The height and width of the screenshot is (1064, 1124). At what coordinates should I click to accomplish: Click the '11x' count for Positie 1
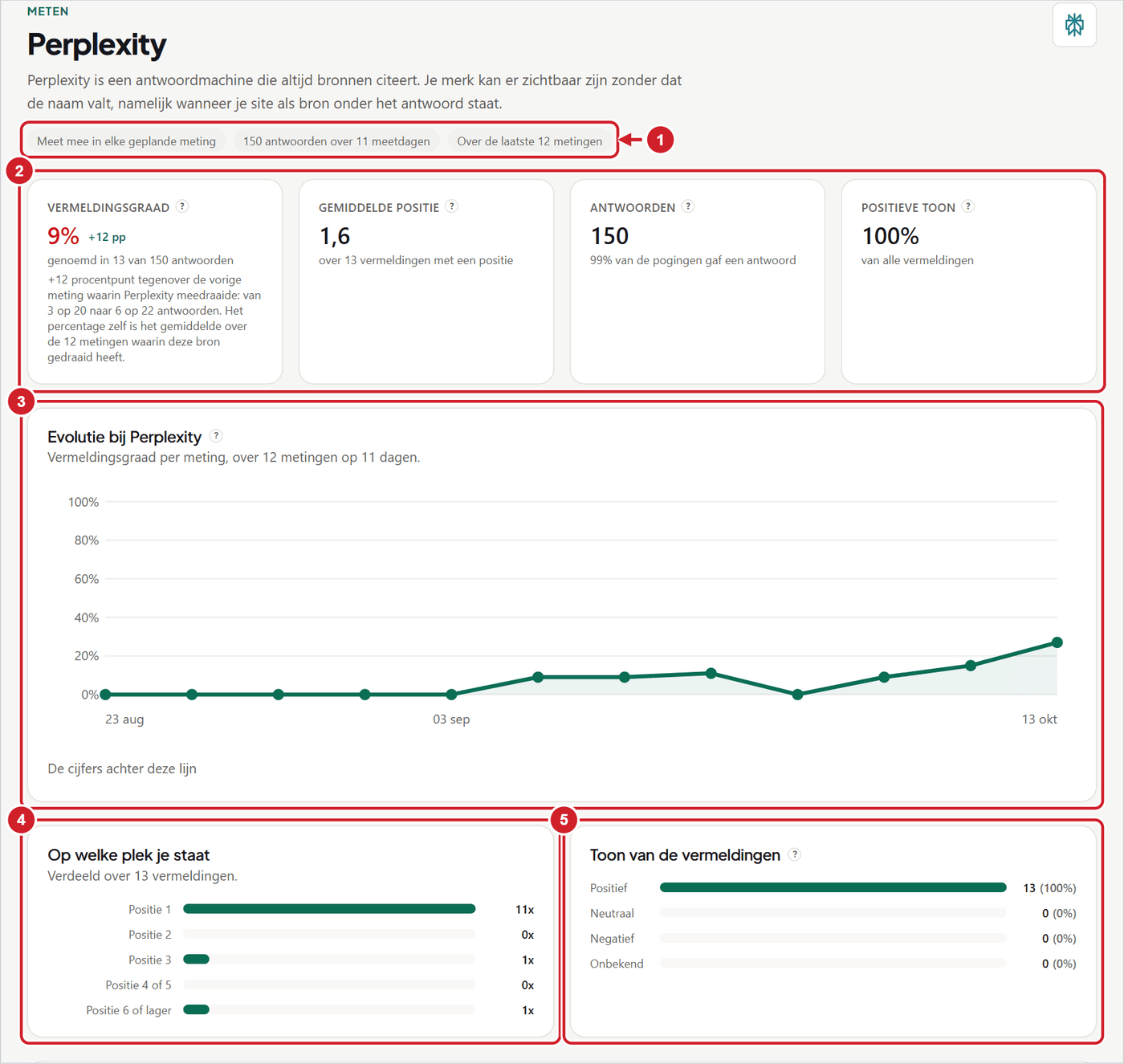coord(524,909)
